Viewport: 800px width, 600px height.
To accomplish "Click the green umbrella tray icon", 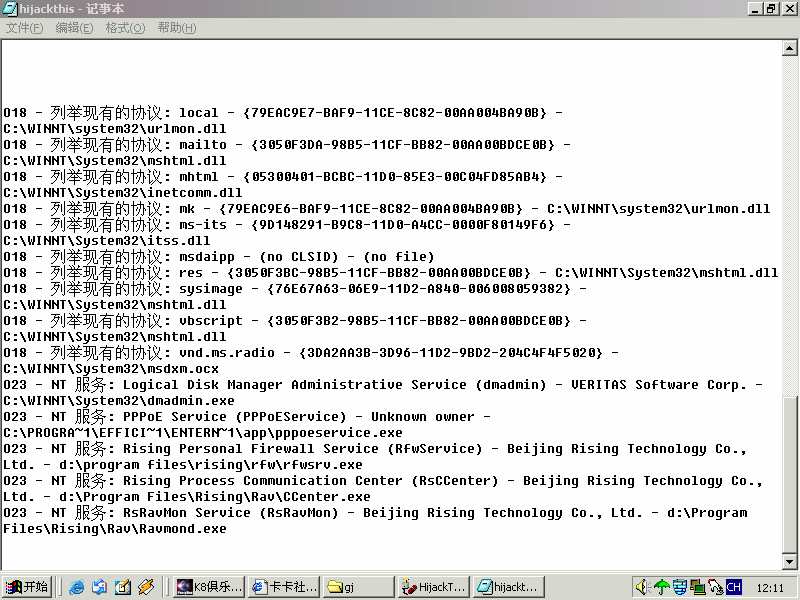I will (662, 587).
